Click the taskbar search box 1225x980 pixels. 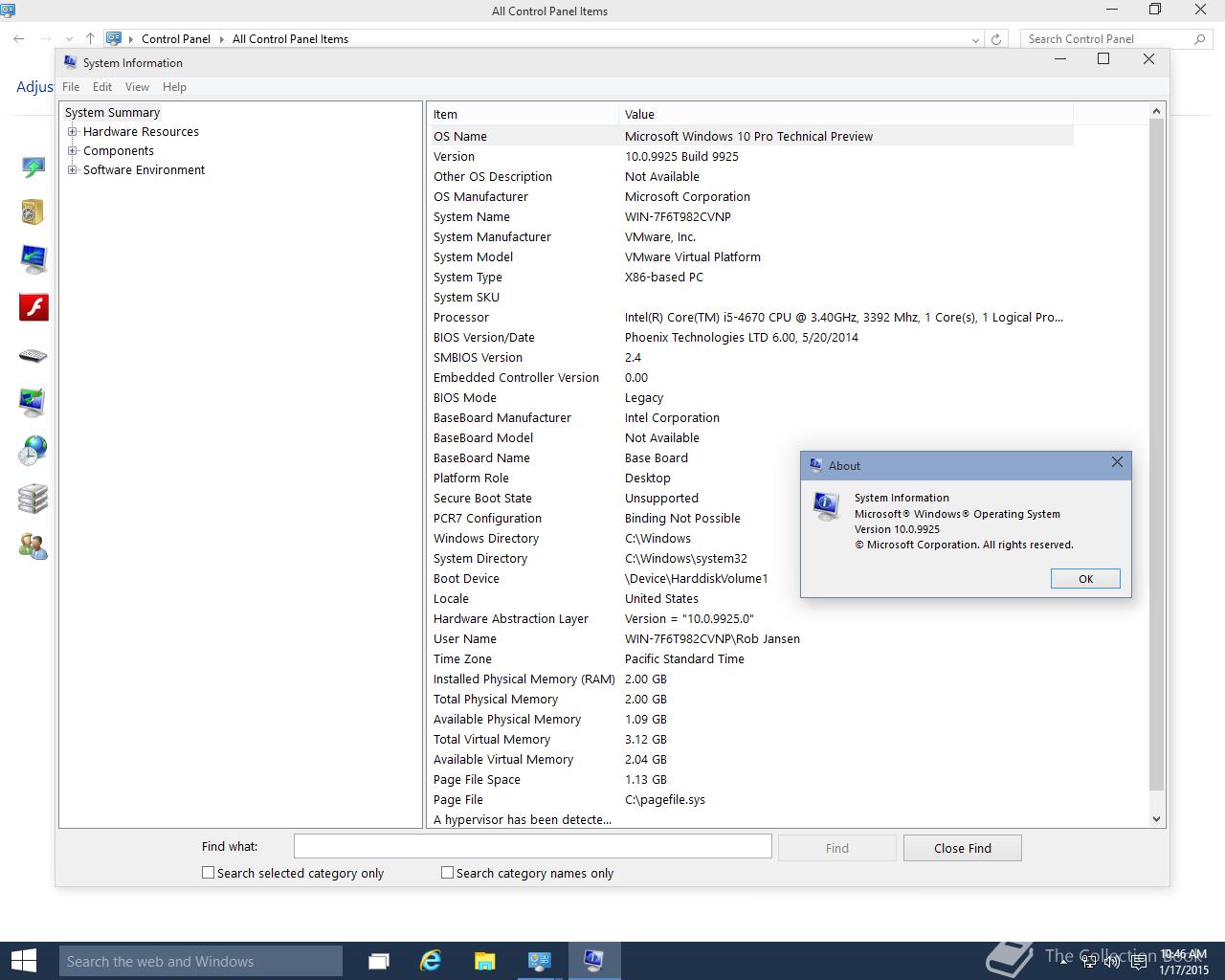(201, 961)
